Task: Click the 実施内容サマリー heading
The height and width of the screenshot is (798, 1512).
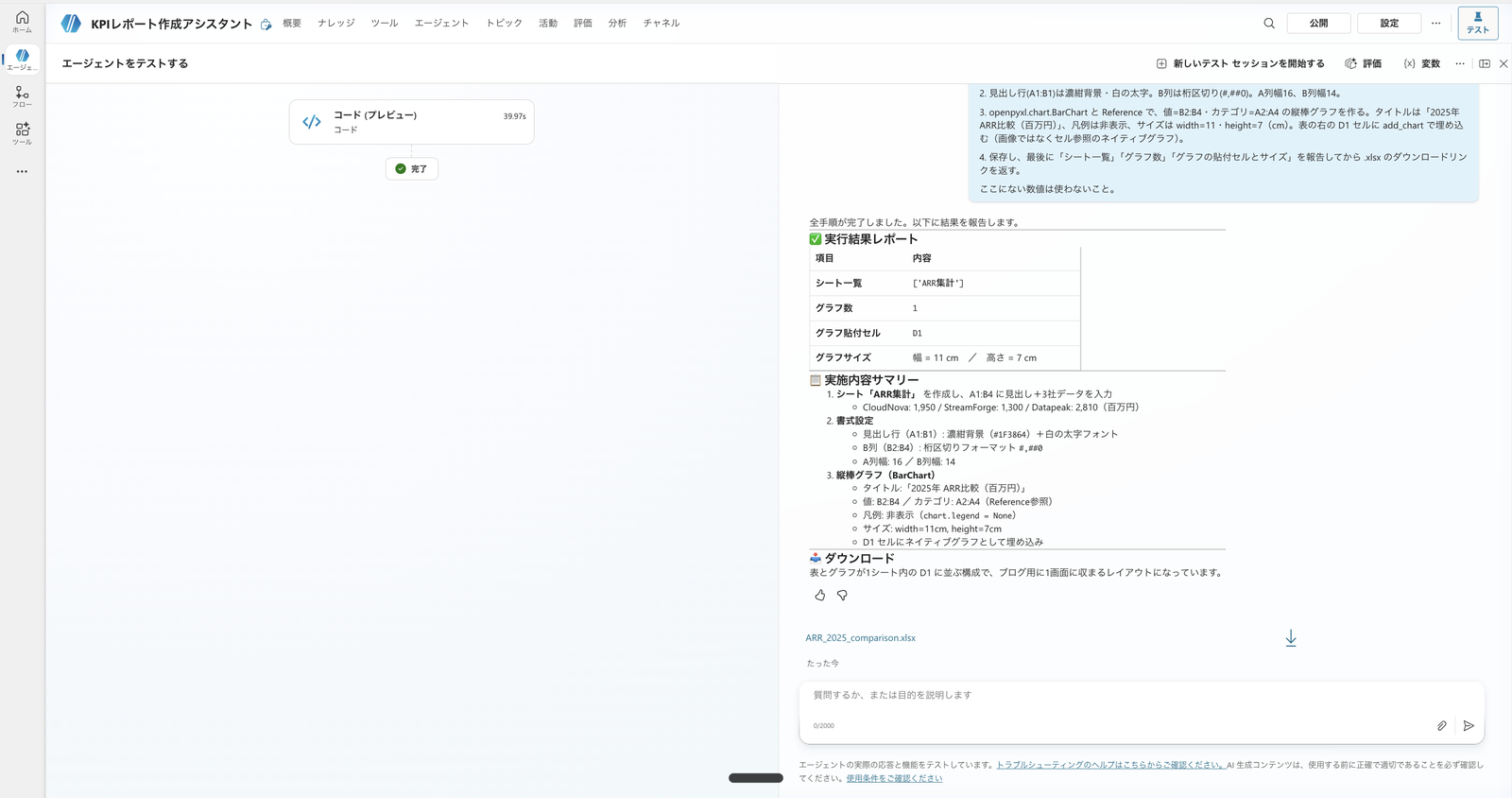Action: pos(871,380)
